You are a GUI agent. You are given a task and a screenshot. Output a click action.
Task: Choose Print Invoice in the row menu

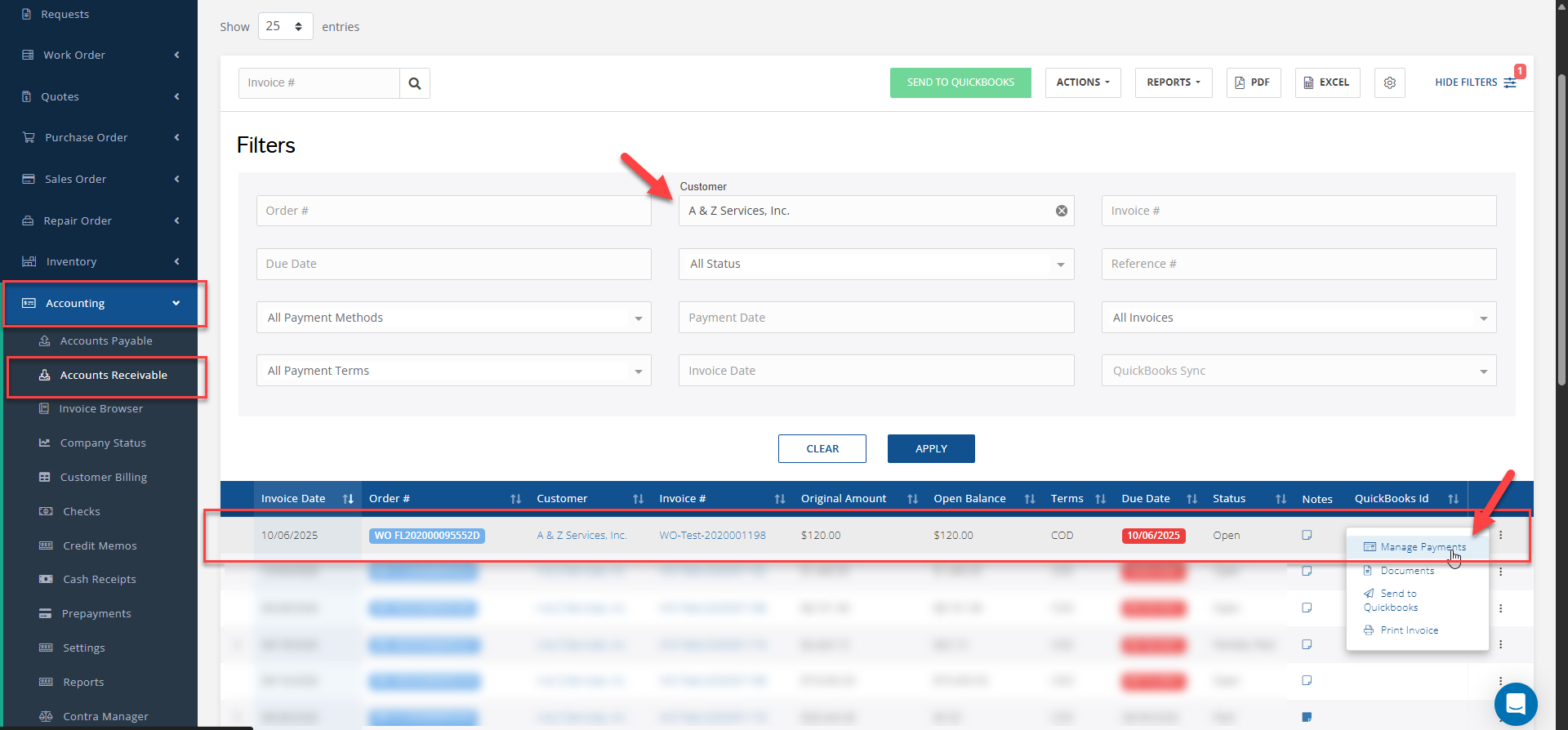1409,630
